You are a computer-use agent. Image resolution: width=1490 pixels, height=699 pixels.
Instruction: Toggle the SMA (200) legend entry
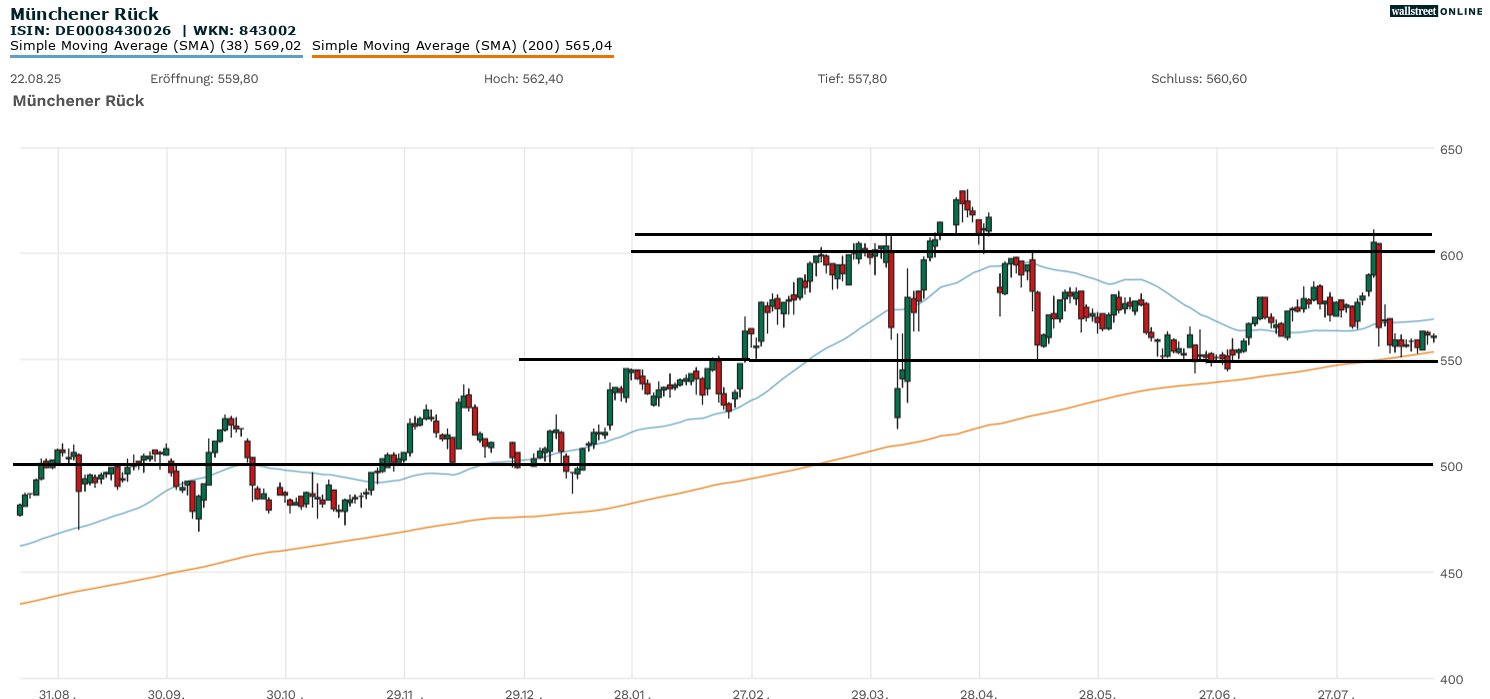(462, 46)
